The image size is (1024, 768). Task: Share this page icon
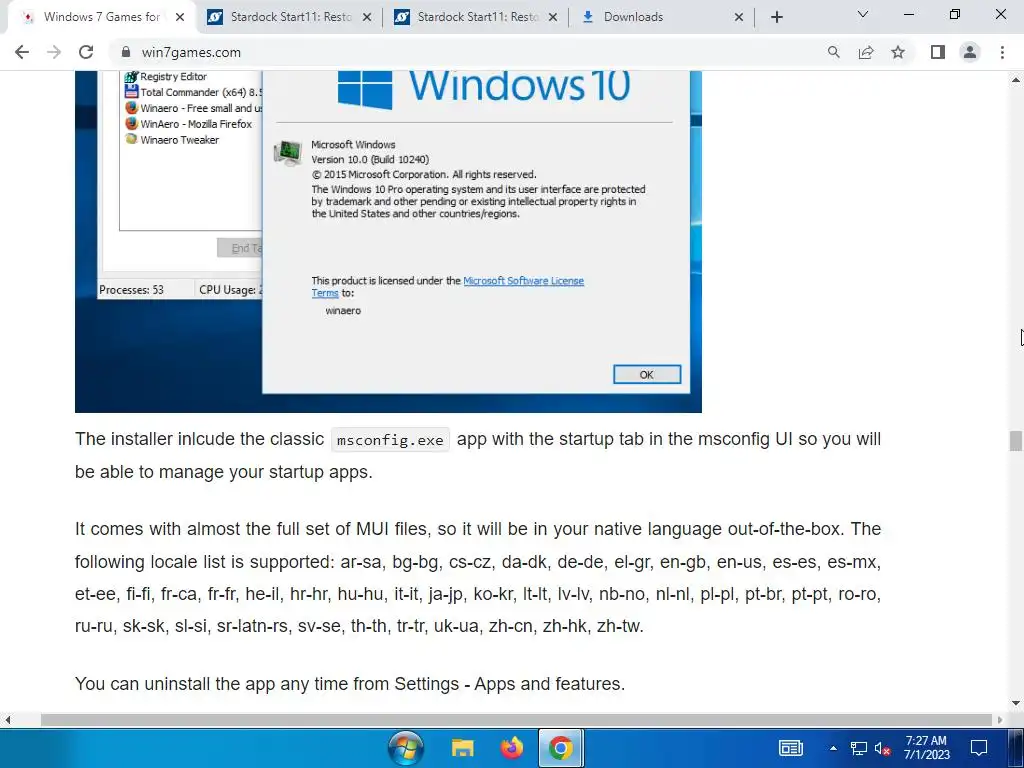(x=866, y=52)
